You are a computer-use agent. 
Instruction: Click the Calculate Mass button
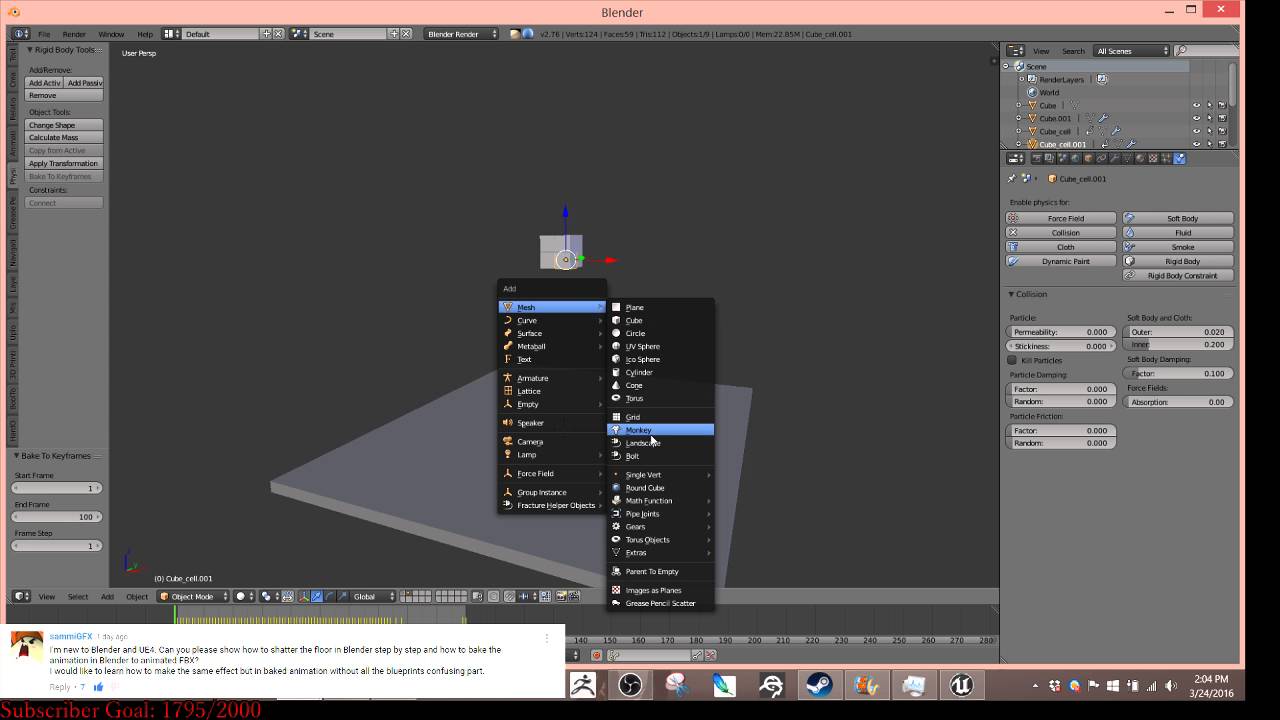(x=64, y=138)
